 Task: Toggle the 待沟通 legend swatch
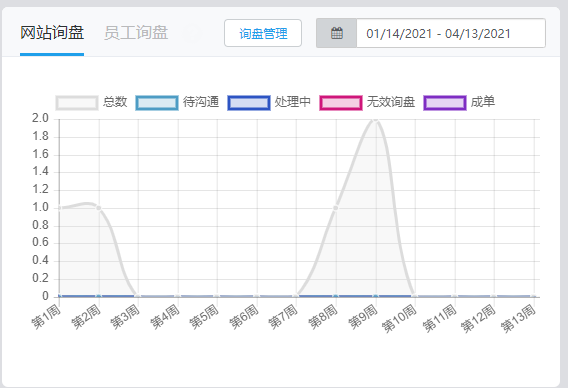(157, 103)
